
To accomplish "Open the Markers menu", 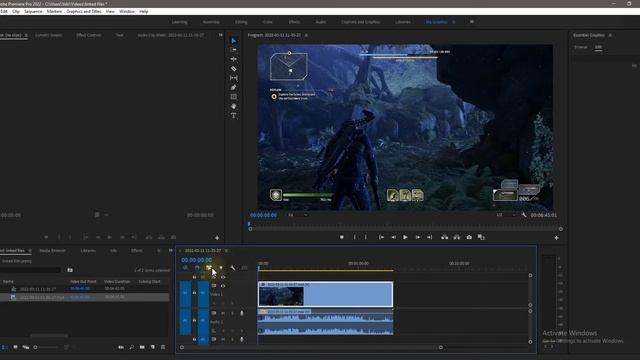I will [x=54, y=11].
